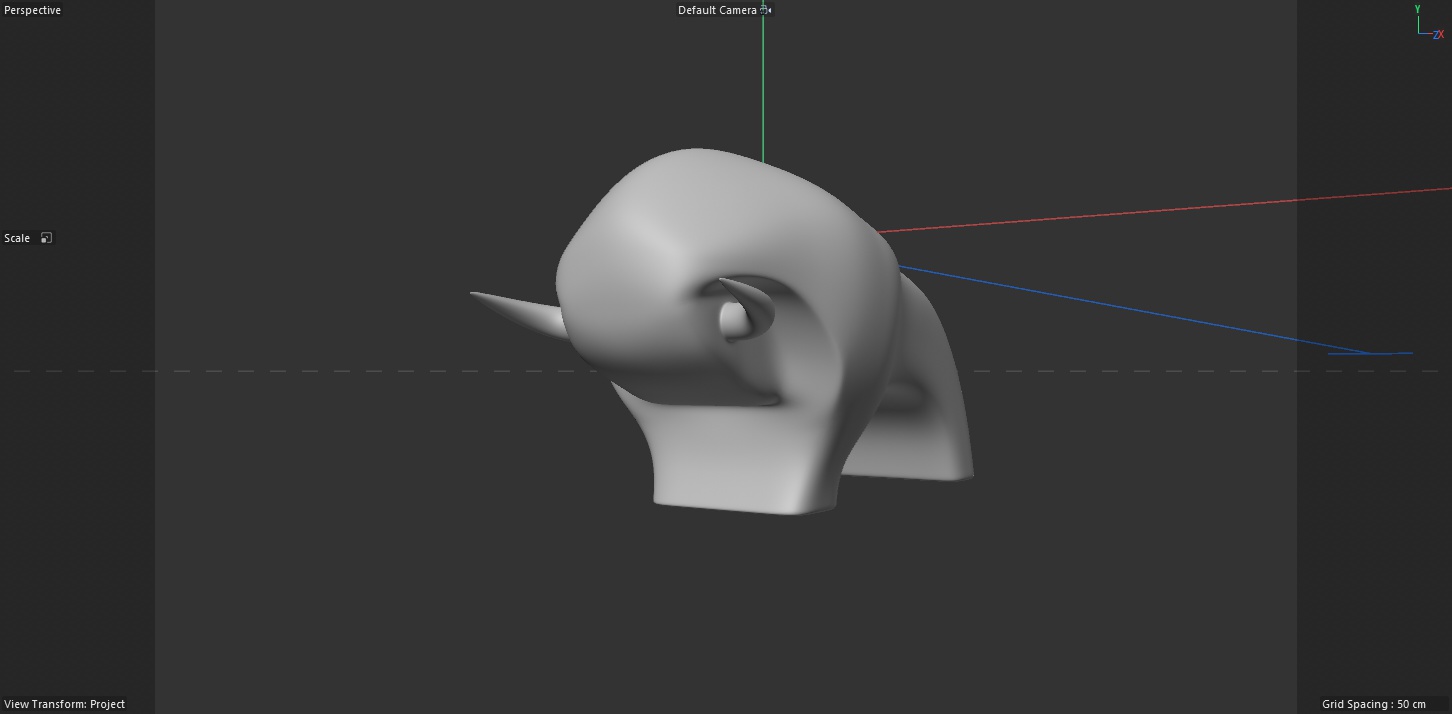The width and height of the screenshot is (1452, 714).
Task: Click the green Y world axis line
Action: pyautogui.click(x=763, y=90)
